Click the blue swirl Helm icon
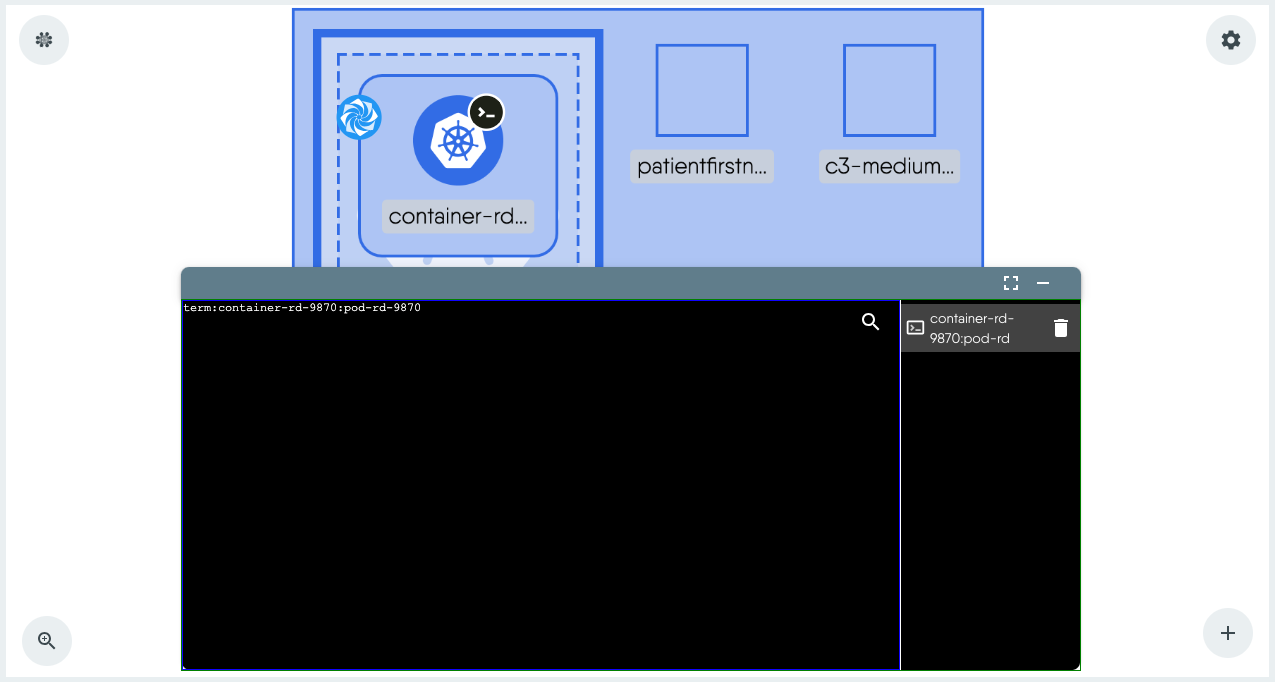Screen dimensions: 1275x682 click(x=359, y=117)
